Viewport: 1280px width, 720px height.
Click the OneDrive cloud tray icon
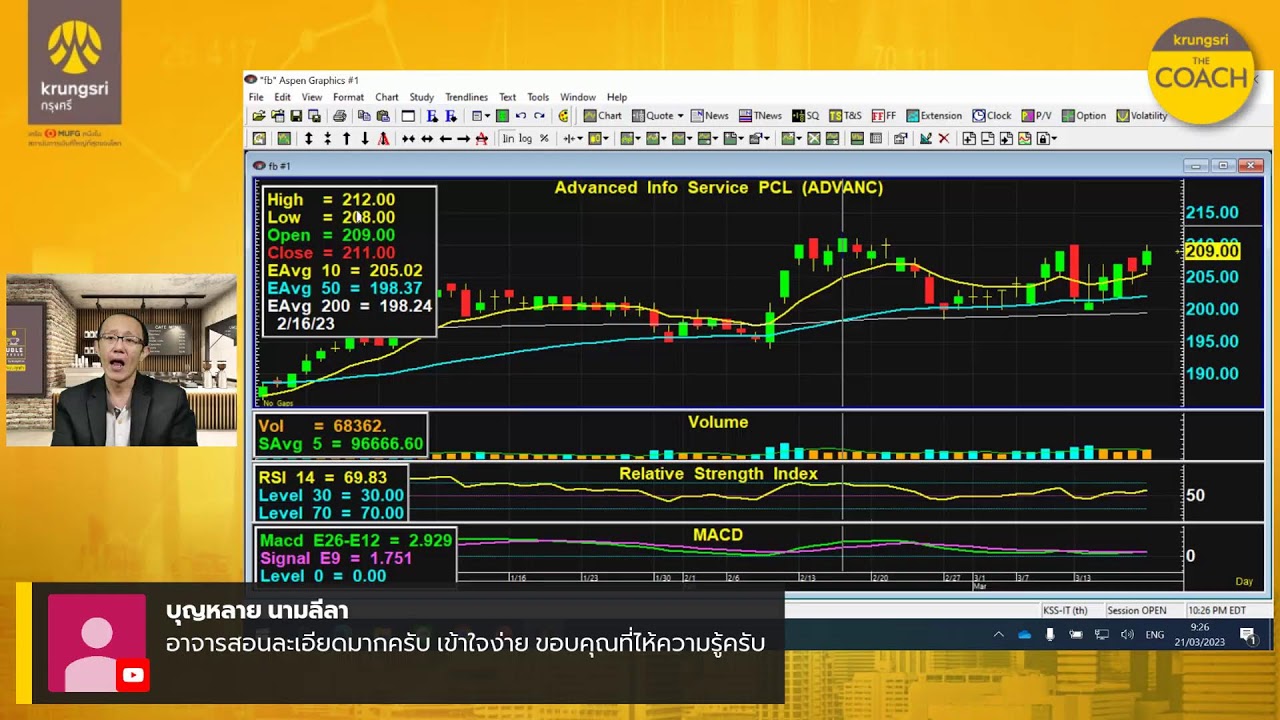[x=1024, y=634]
